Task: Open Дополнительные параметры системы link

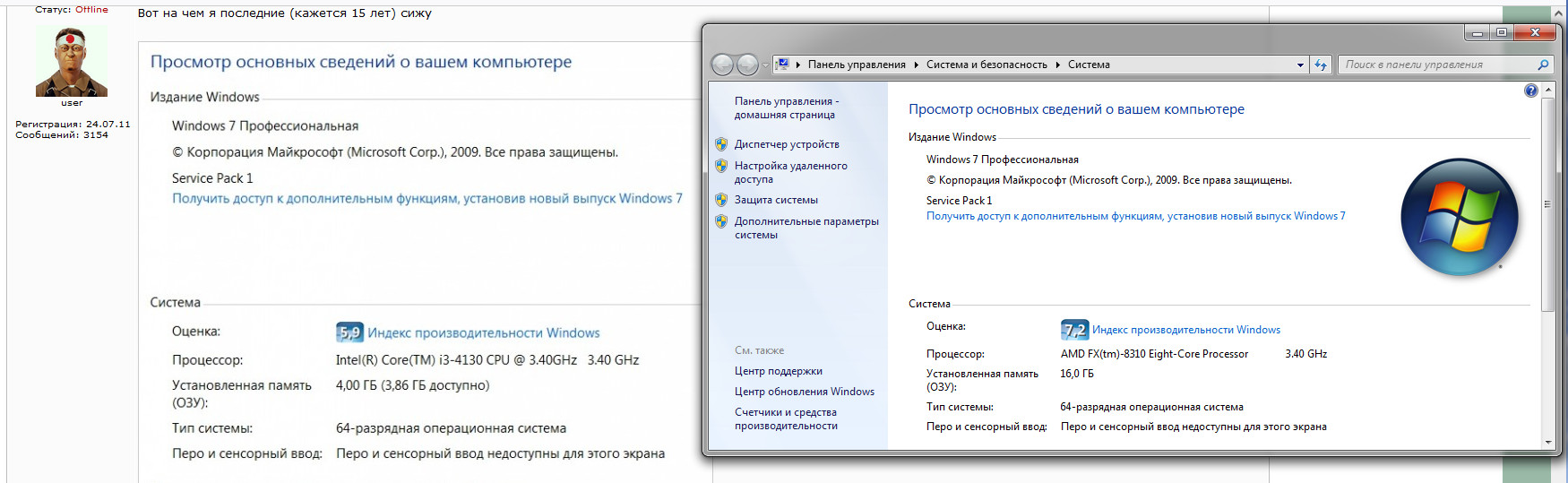Action: coord(806,228)
